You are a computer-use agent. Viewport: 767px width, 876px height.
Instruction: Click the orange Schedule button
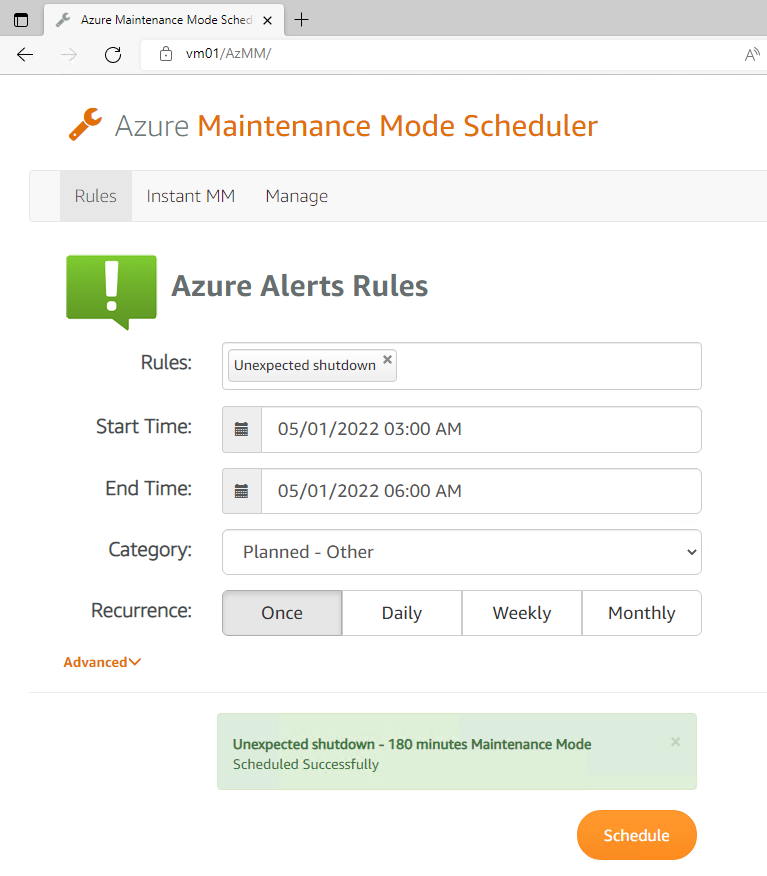coord(637,835)
